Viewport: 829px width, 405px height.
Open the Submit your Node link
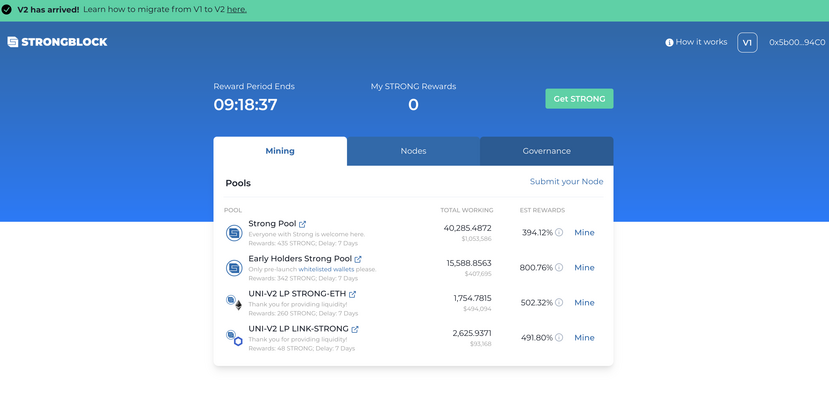point(566,181)
